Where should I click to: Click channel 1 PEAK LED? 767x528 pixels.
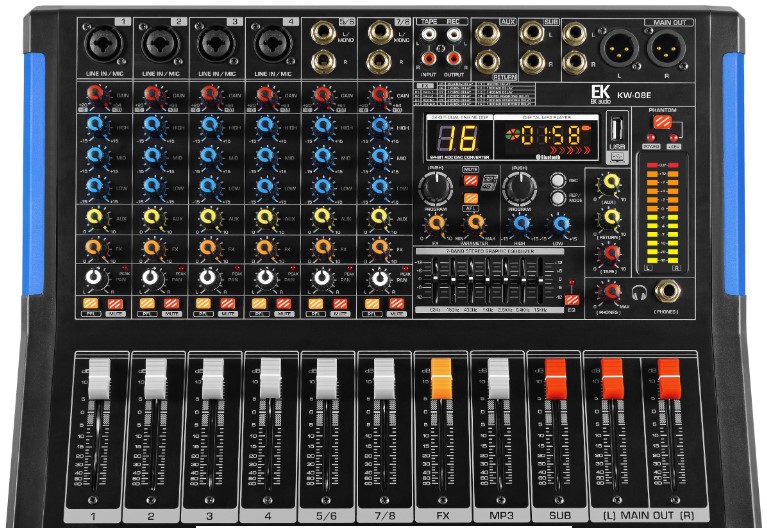pyautogui.click(x=125, y=268)
